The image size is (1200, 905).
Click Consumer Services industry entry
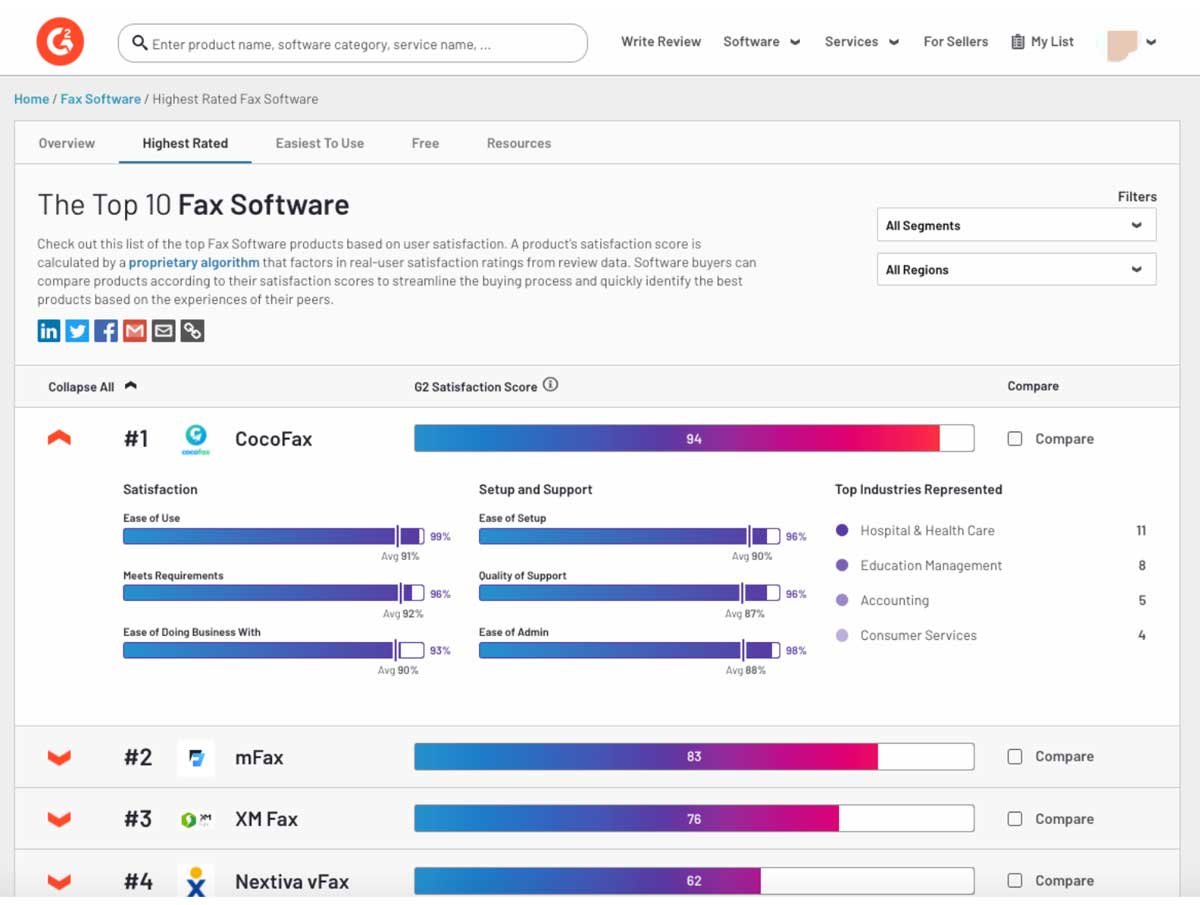pyautogui.click(x=918, y=636)
